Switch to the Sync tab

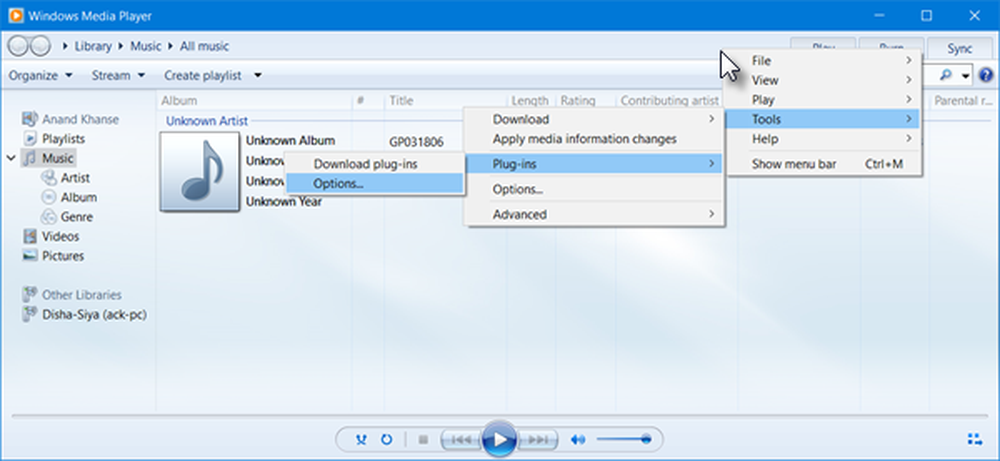pos(959,49)
